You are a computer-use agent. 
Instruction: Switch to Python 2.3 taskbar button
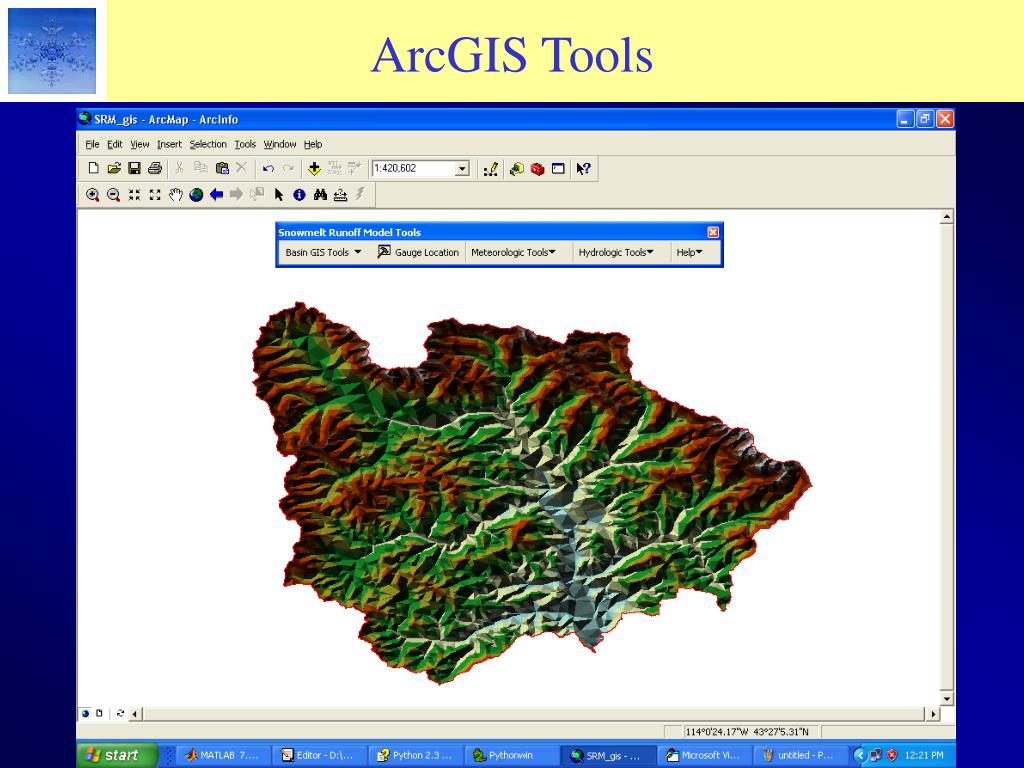(414, 755)
